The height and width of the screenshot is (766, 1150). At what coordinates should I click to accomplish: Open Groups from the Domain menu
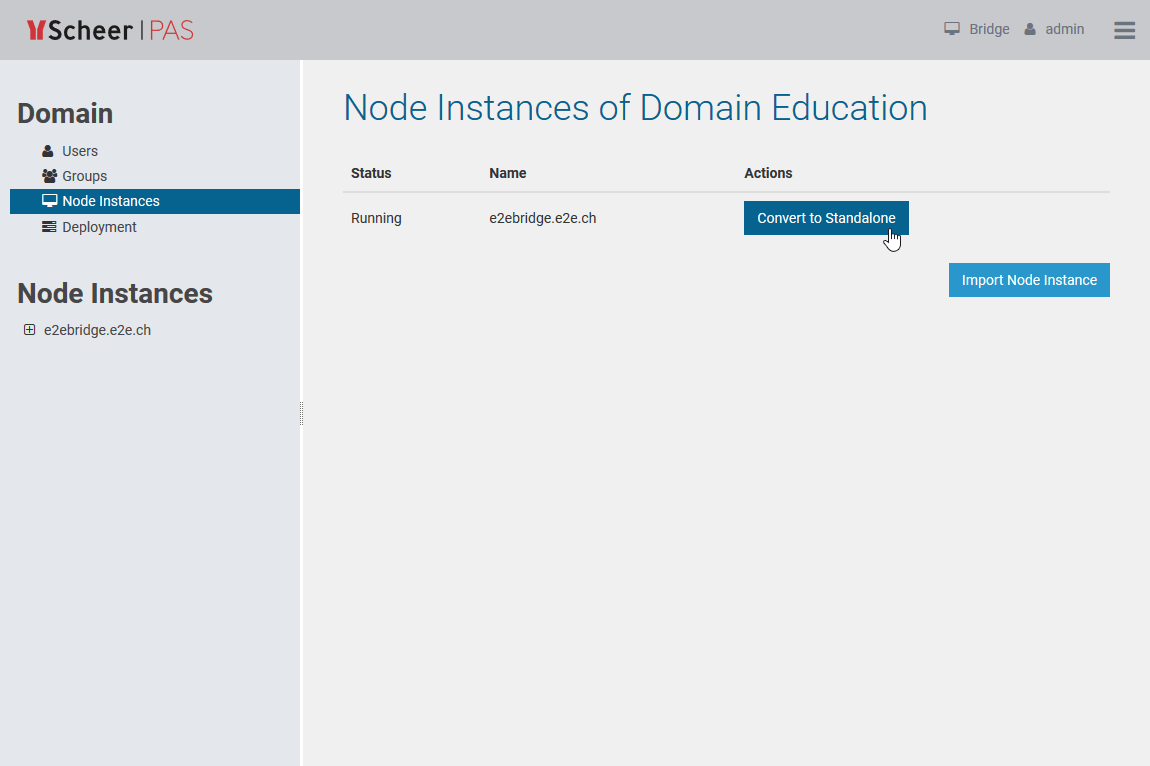coord(85,176)
